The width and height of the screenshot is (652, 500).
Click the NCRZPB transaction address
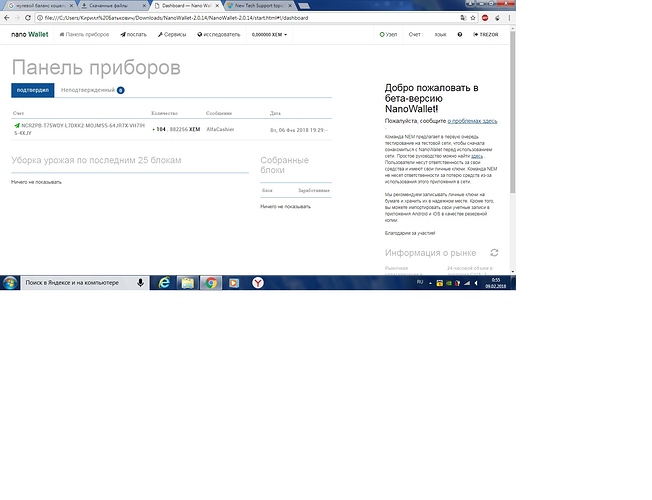coord(79,129)
